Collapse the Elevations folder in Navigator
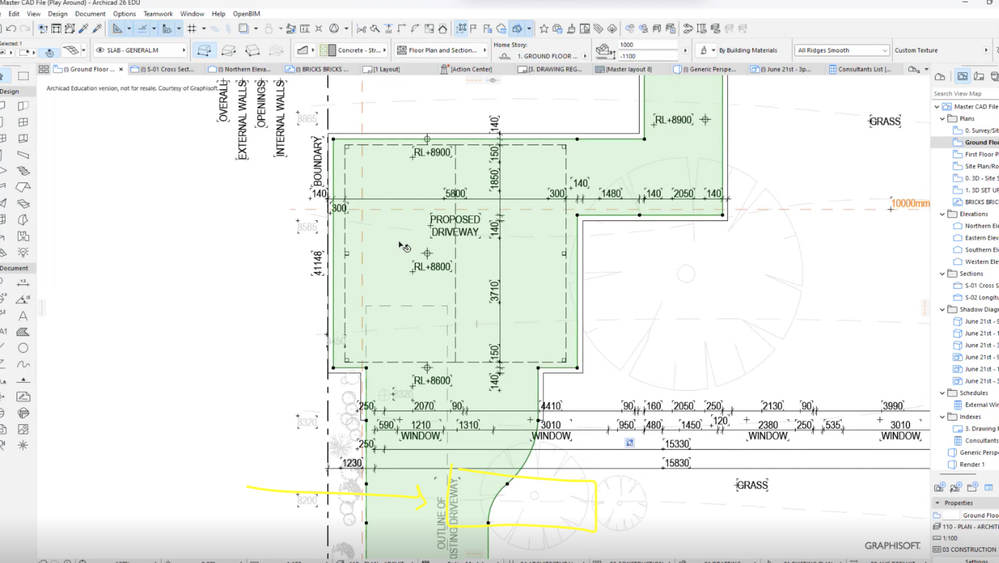The image size is (999, 563). click(x=942, y=214)
